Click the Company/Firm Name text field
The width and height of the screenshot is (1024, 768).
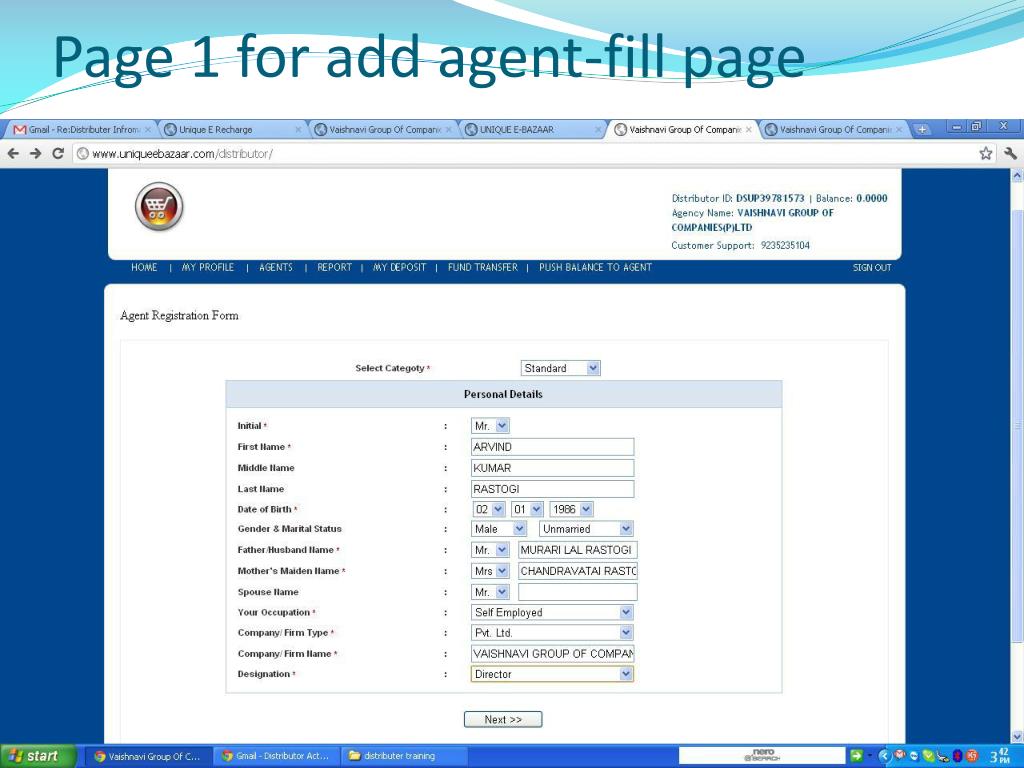552,653
